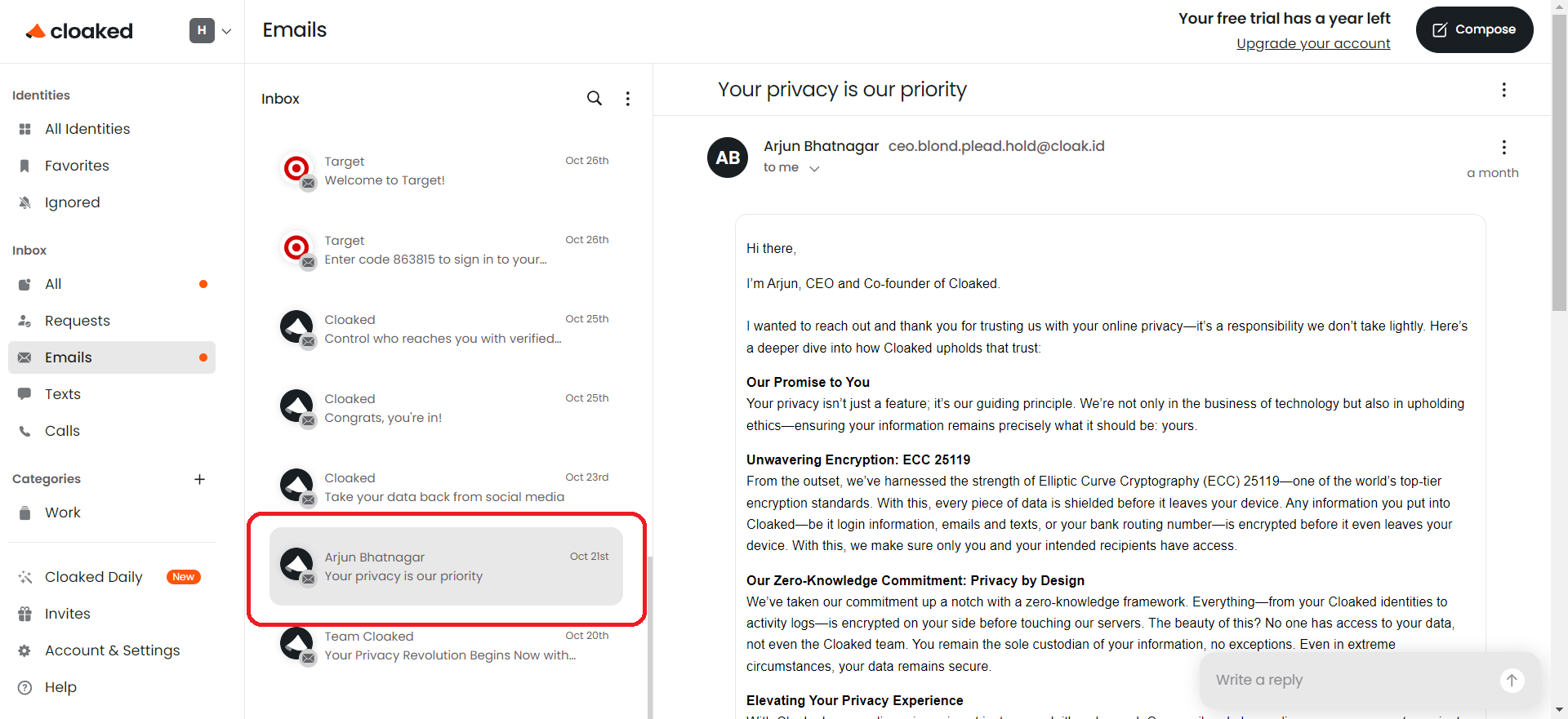
Task: Click the inbox search magnifier icon
Action: point(594,99)
